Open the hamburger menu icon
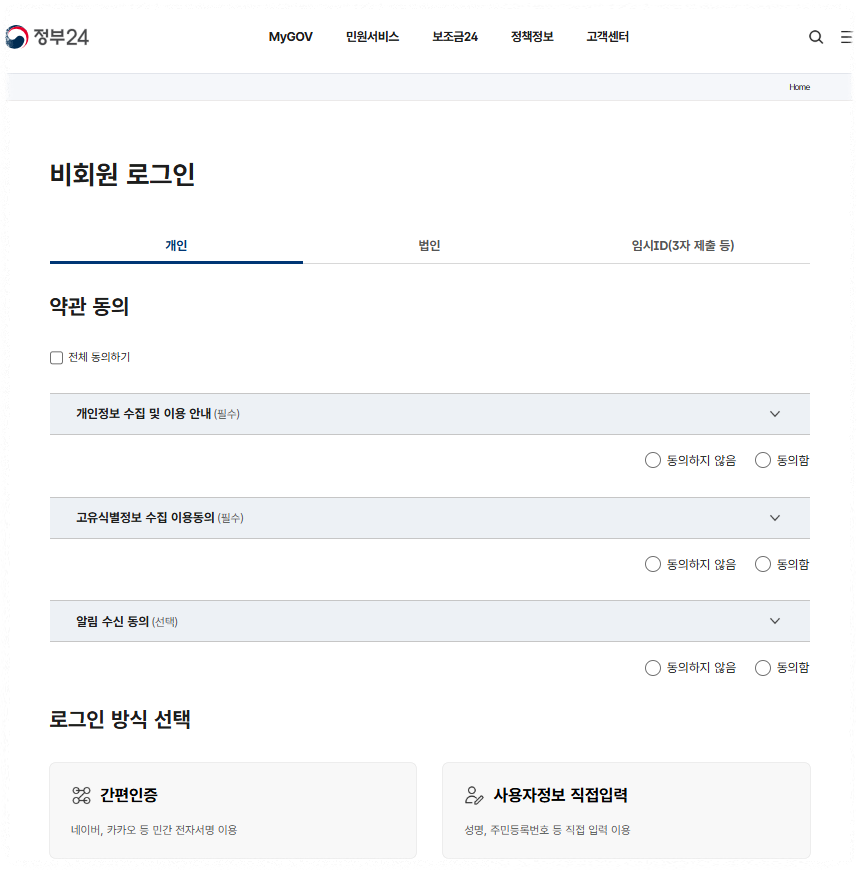Screen dimensions: 859x870 tap(845, 36)
